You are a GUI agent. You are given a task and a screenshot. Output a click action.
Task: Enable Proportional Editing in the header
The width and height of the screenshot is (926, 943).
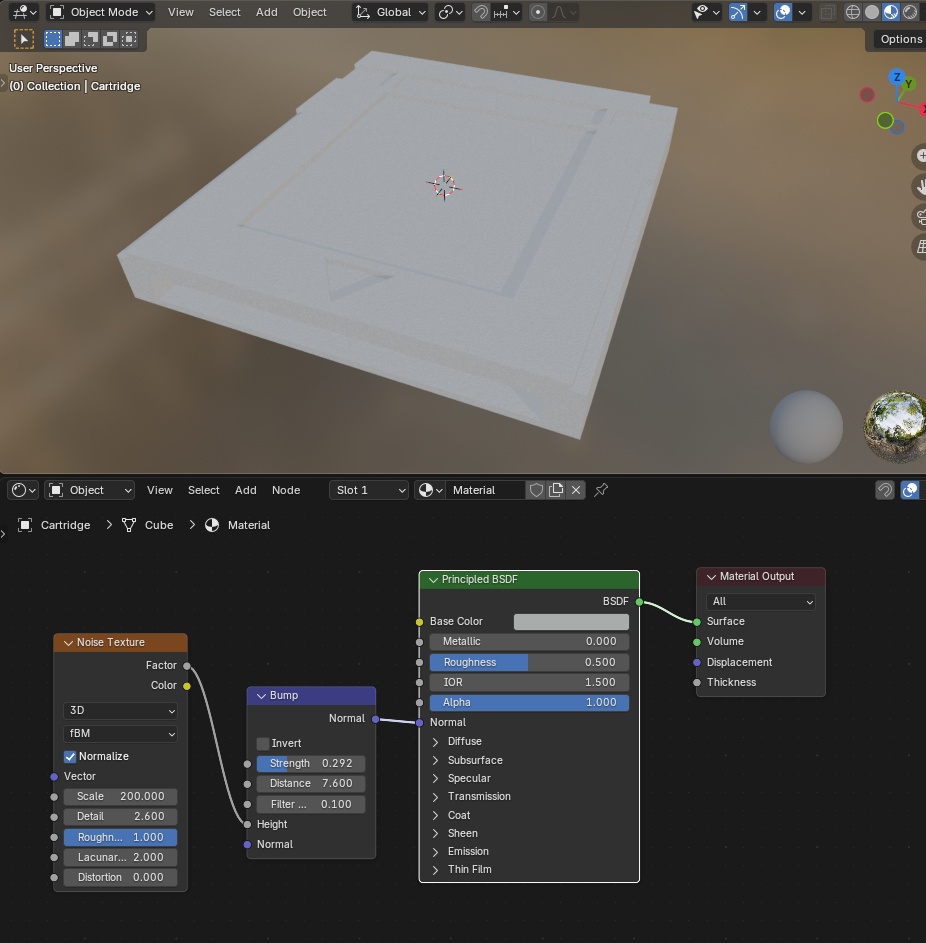tap(538, 12)
